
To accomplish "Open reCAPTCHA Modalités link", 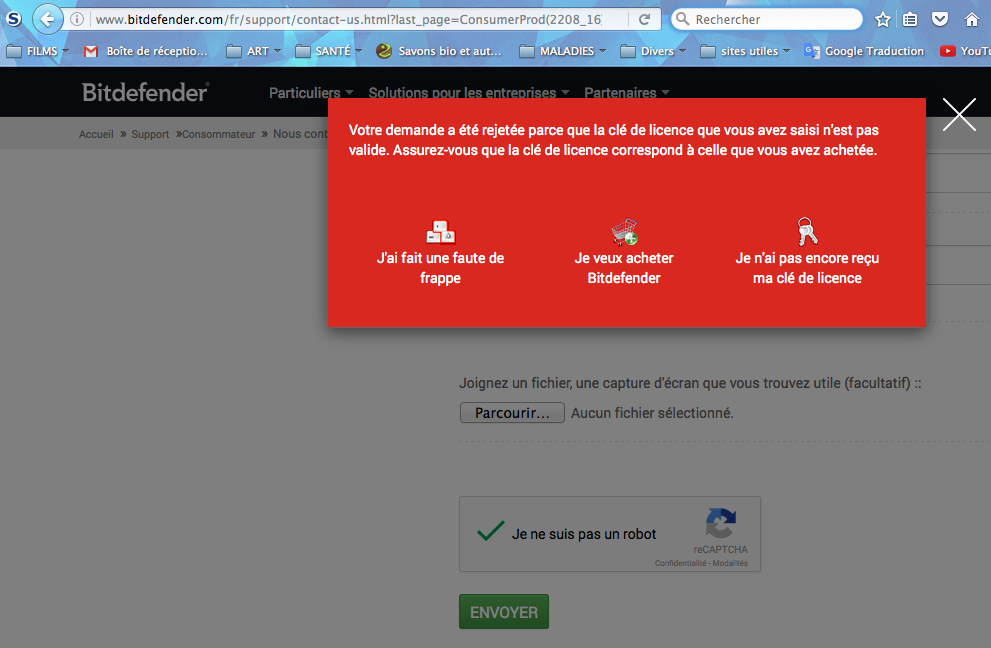I will (730, 563).
